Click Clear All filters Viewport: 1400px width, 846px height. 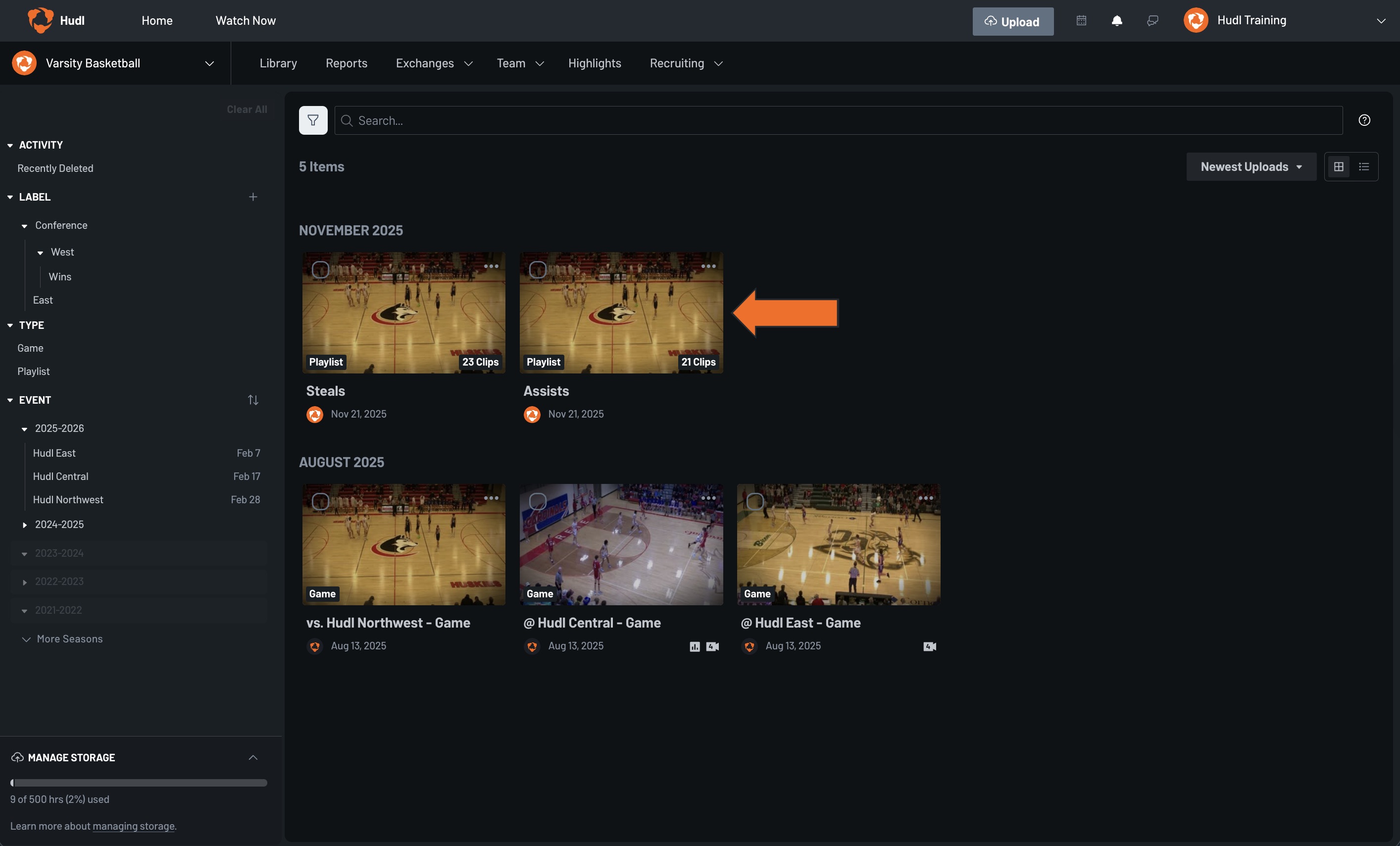point(247,109)
